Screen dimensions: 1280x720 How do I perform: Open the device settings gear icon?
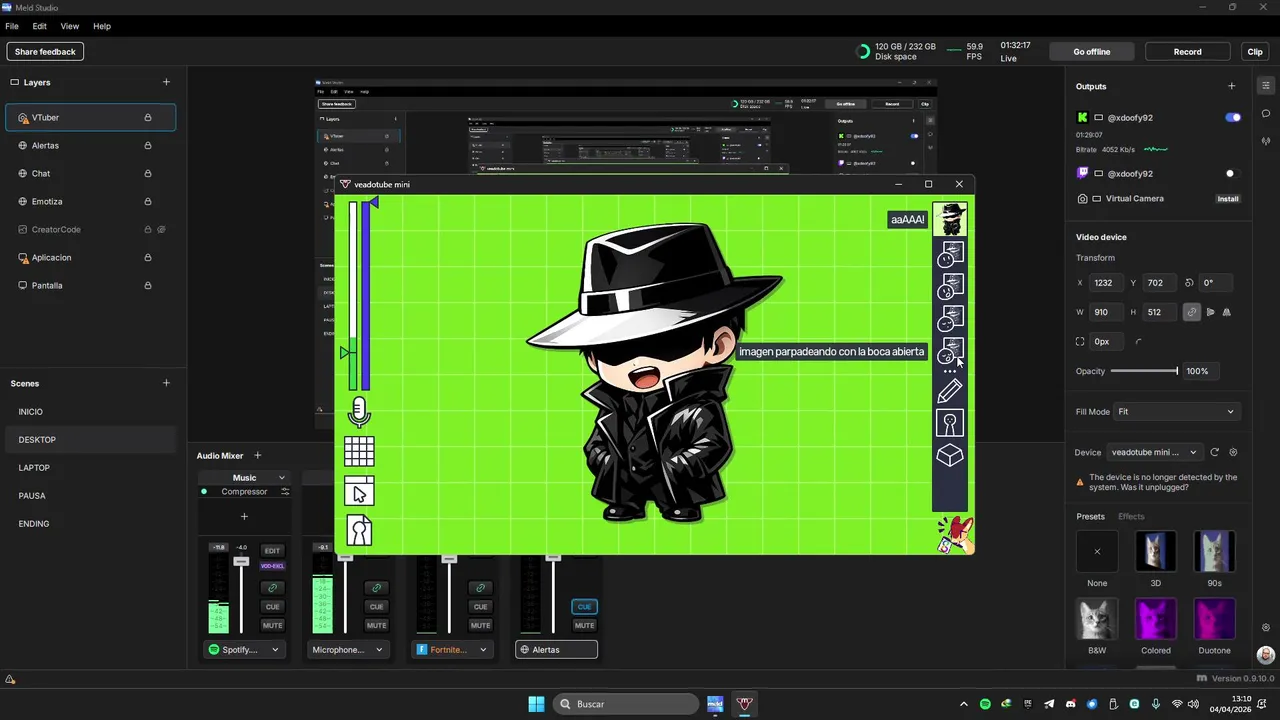click(1233, 452)
